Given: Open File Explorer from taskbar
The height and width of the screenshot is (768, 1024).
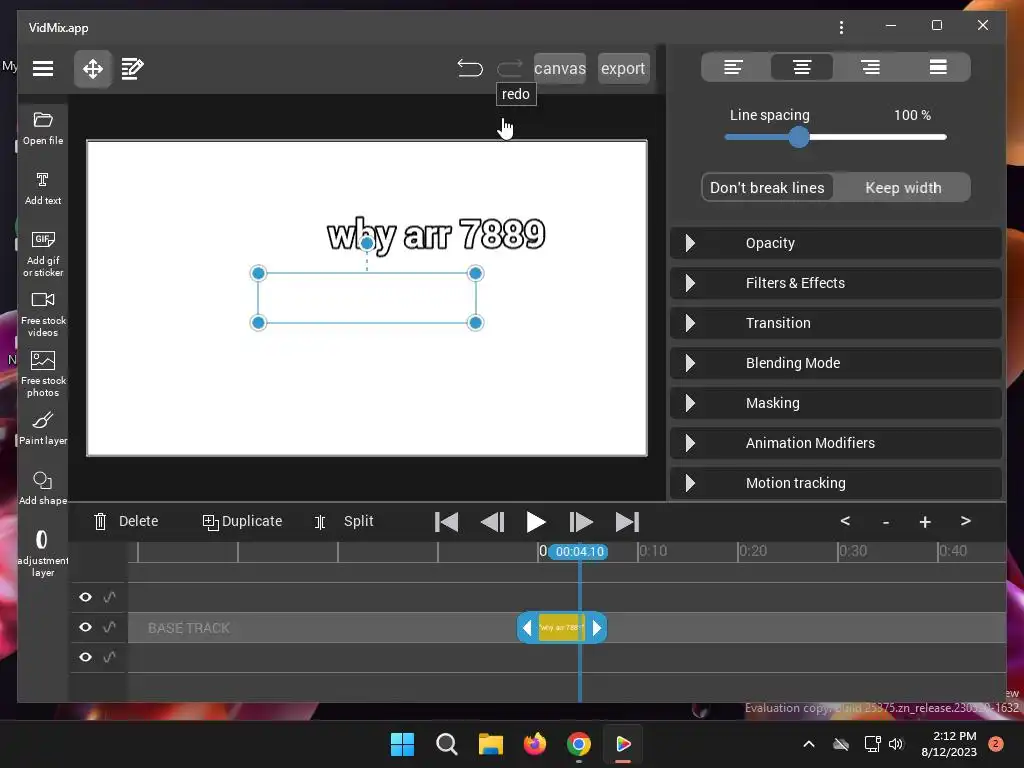Looking at the screenshot, I should (x=490, y=744).
